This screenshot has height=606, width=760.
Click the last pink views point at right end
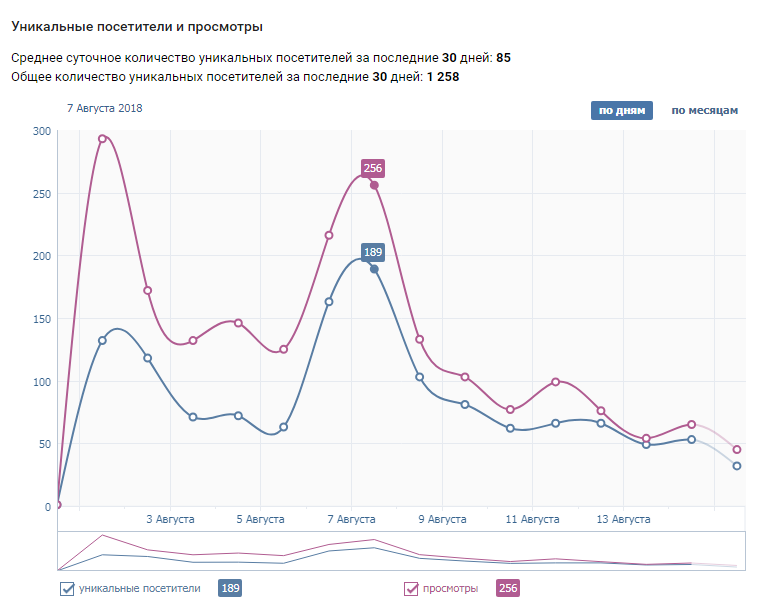[x=737, y=449]
